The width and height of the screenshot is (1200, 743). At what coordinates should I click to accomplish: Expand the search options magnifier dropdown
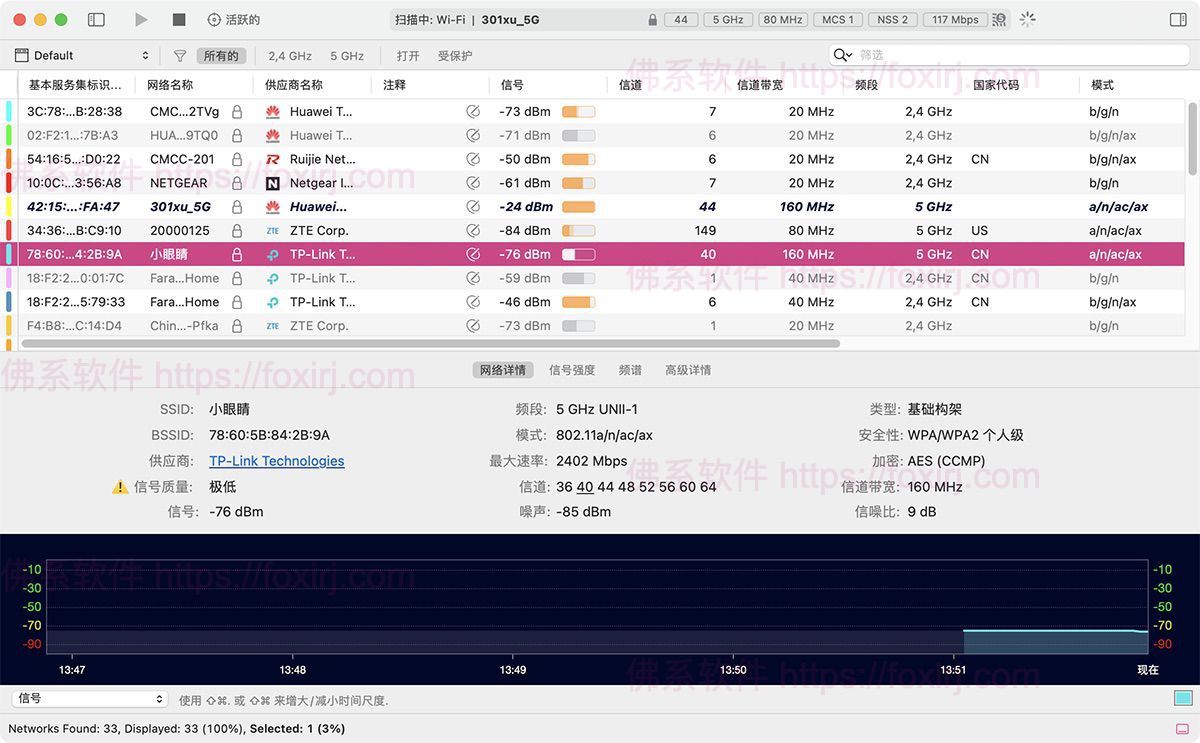click(843, 55)
